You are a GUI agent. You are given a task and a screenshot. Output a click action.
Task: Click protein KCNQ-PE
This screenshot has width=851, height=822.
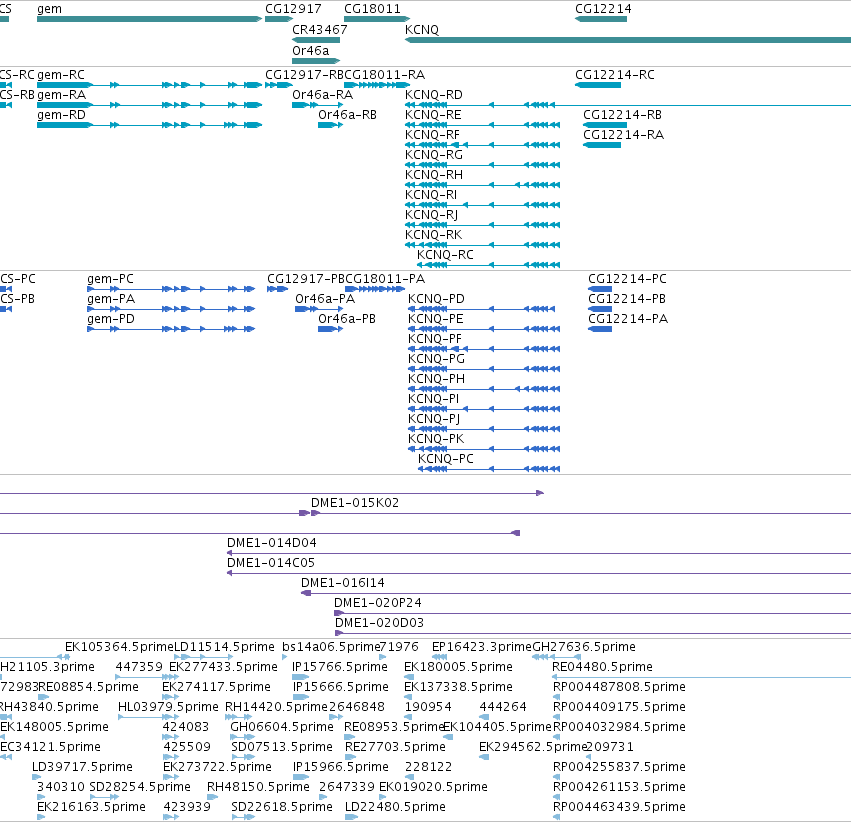click(484, 329)
